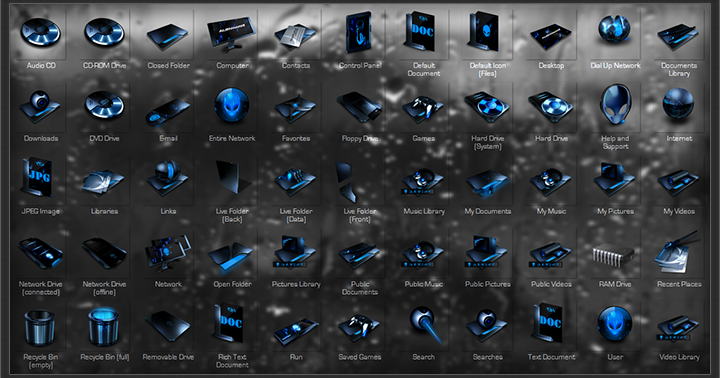Click the Search icon
Screen dimensions: 720x378
(426, 324)
